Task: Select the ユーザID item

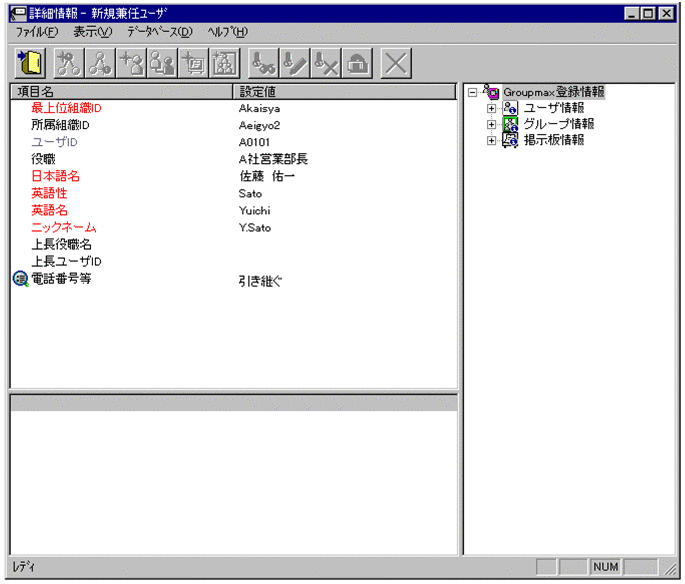Action: (x=54, y=142)
